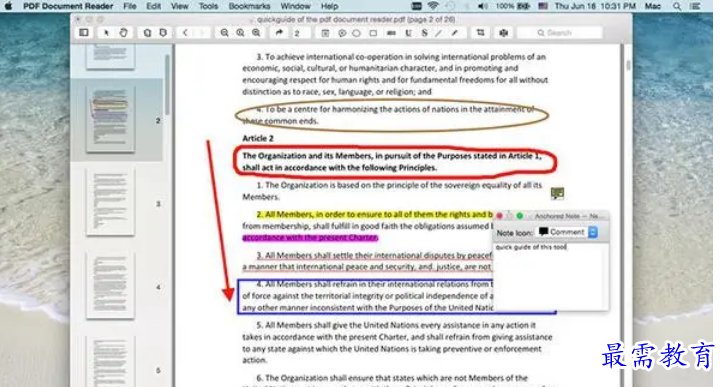Screen dimensions: 723x387
Task: Select the rectangle annotation tool
Action: (373, 33)
